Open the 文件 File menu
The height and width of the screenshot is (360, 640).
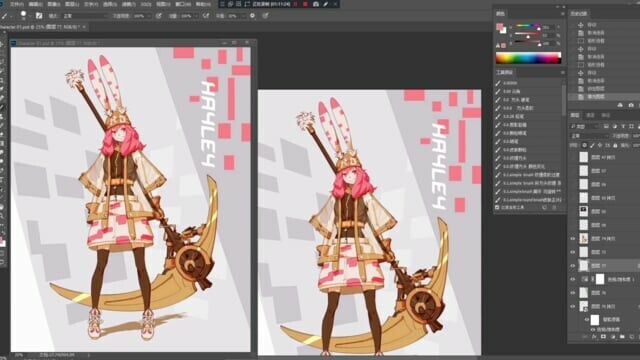(17, 4)
